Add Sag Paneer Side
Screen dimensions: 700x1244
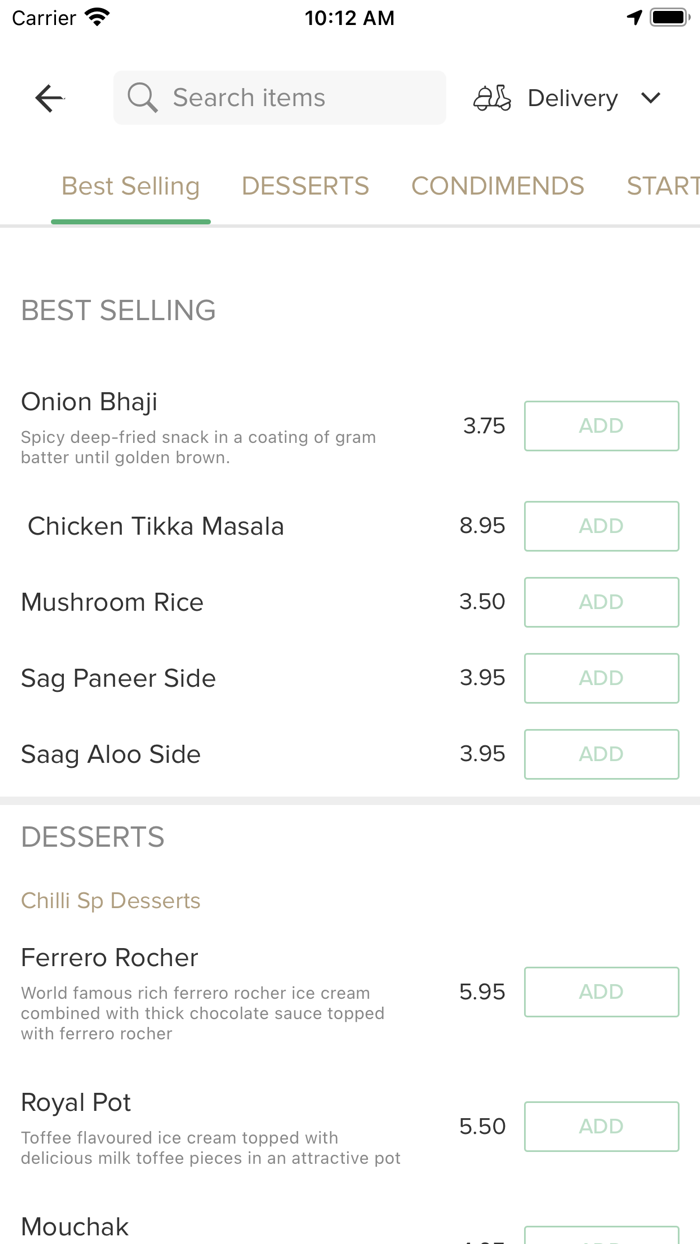[601, 678]
